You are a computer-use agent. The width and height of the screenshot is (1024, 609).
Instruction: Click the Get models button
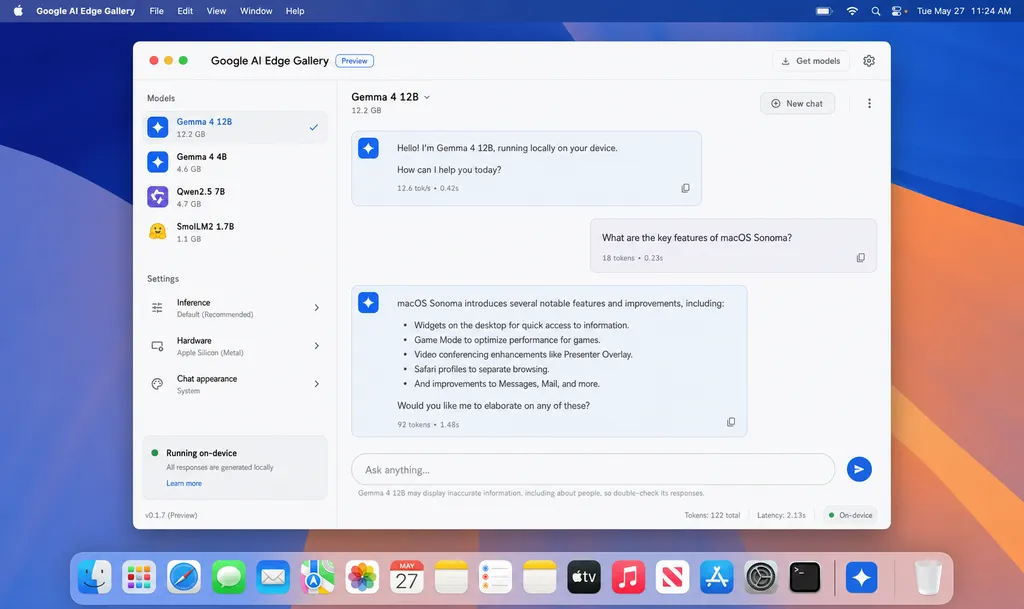coord(811,61)
